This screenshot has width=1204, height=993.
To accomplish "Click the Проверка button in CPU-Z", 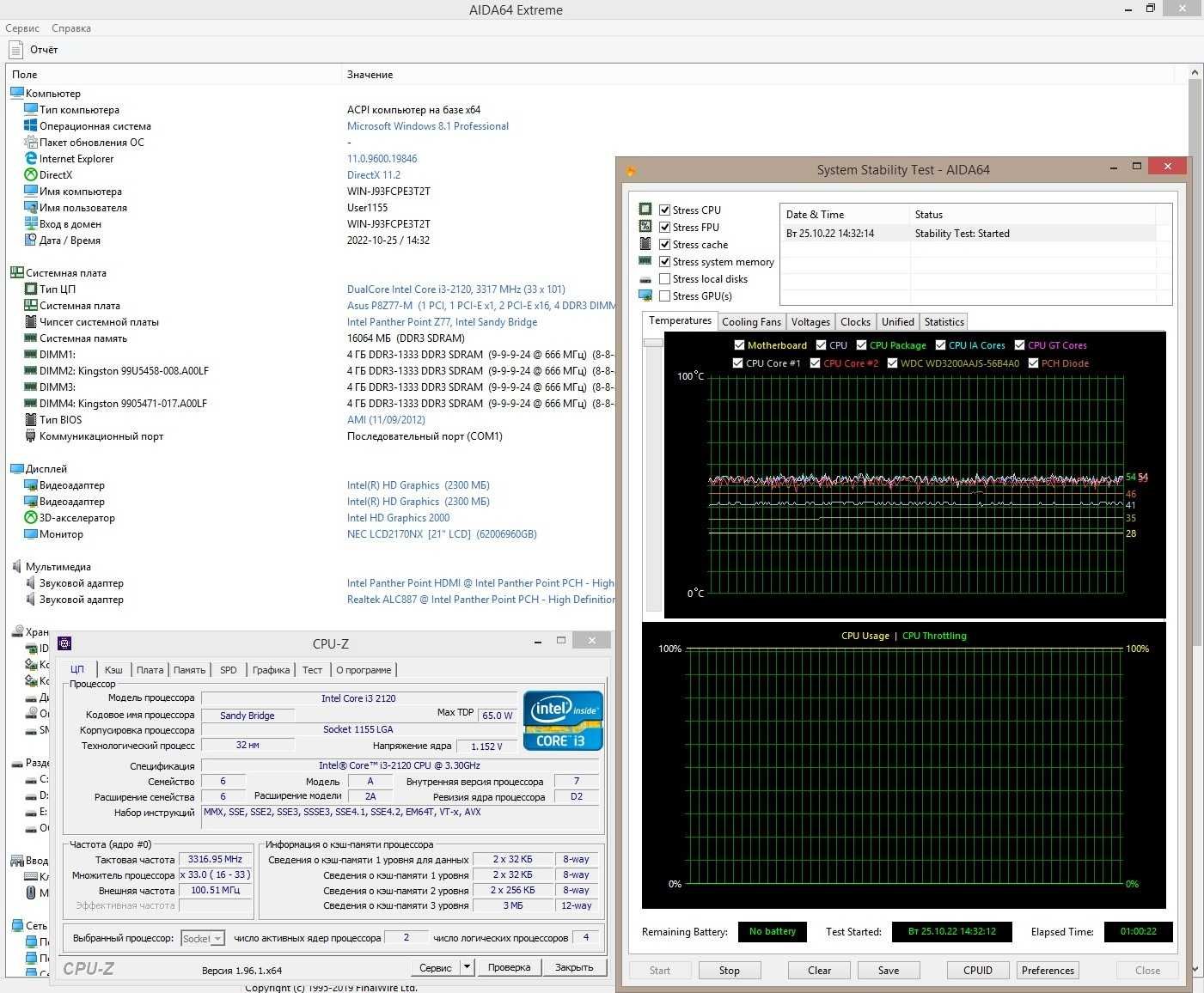I will click(509, 967).
